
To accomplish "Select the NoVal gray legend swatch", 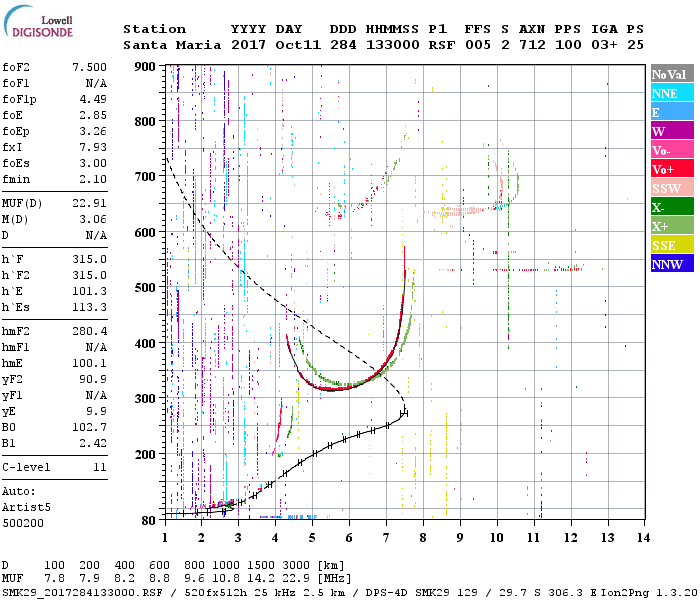I will click(672, 74).
